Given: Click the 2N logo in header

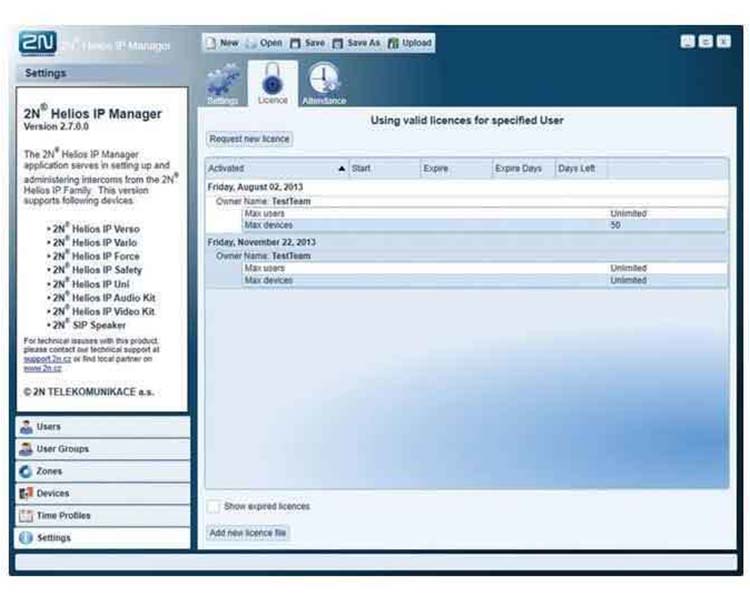Looking at the screenshot, I should [37, 43].
